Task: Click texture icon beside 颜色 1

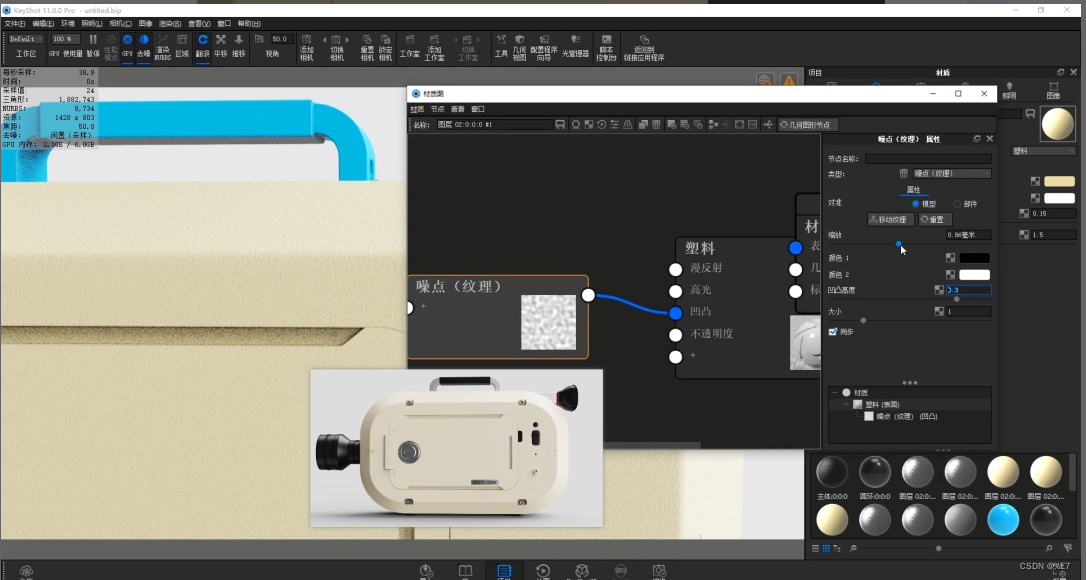Action: 950,258
